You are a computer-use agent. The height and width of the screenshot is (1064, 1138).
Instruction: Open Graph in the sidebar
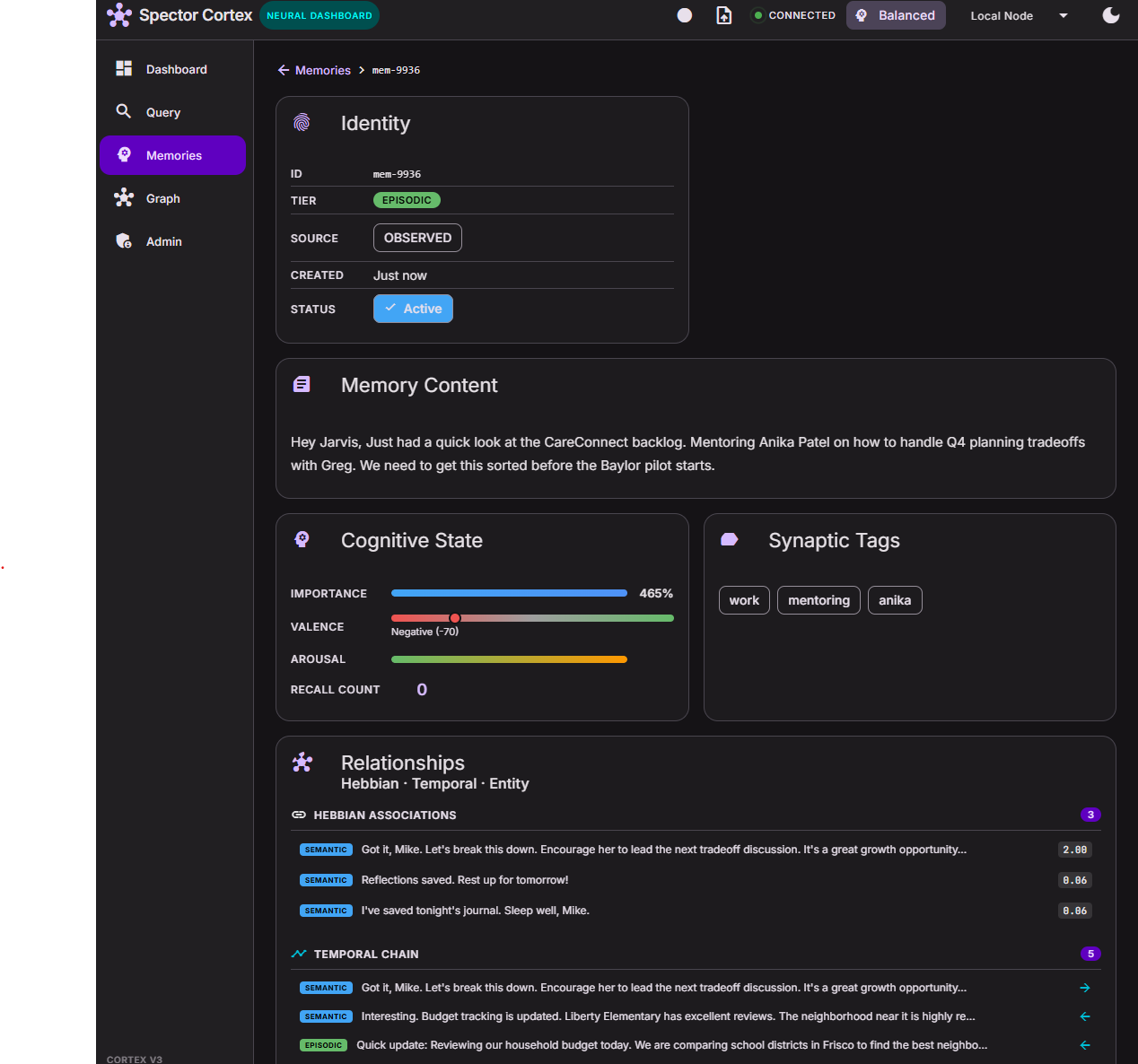pos(172,198)
